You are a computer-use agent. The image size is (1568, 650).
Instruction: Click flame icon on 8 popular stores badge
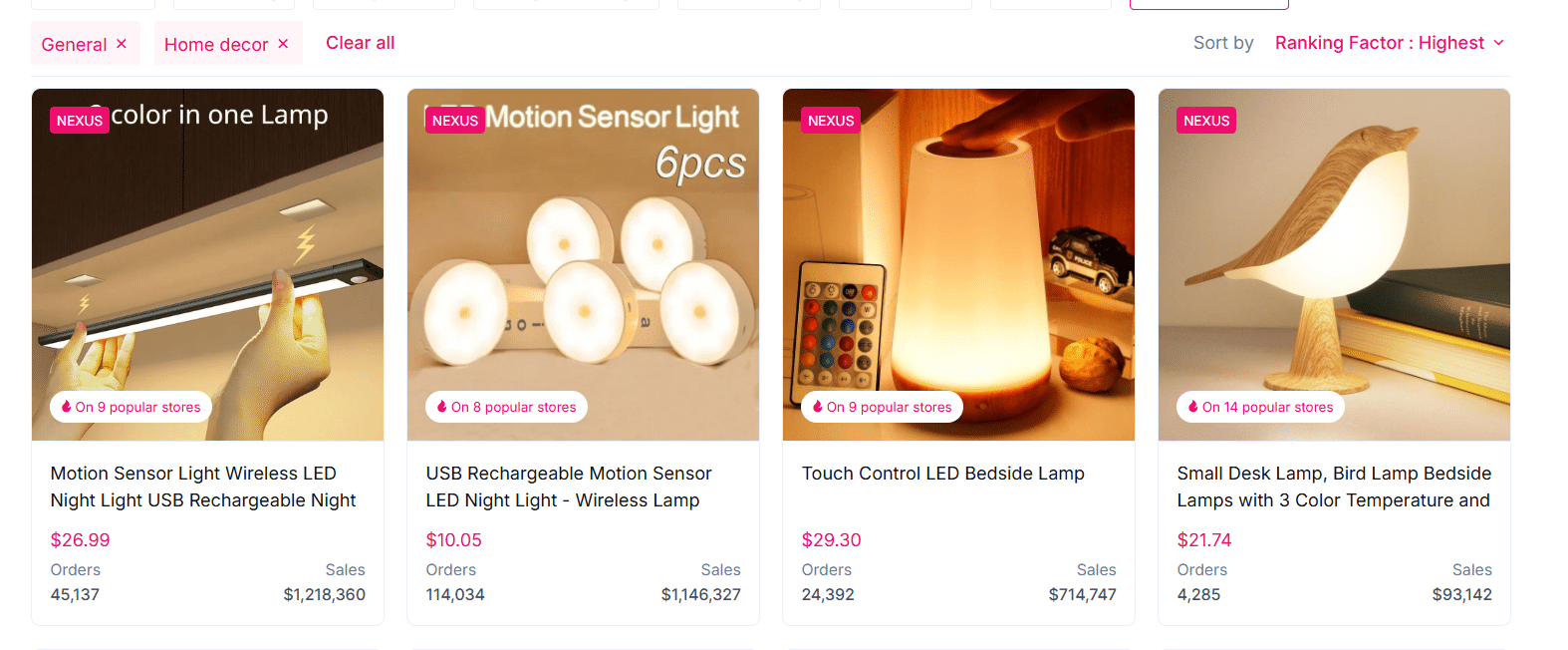pos(441,407)
